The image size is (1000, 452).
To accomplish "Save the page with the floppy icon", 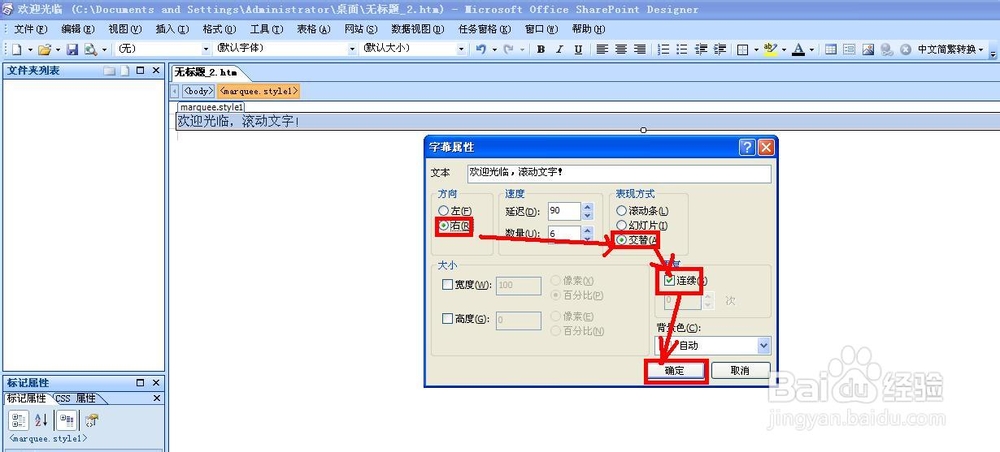I will click(x=72, y=49).
